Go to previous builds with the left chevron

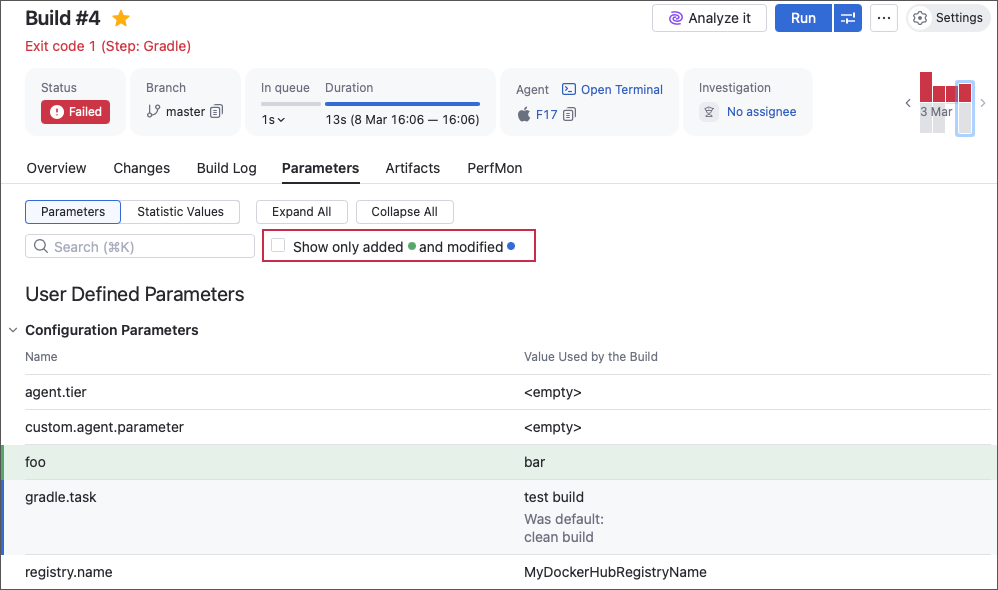[x=908, y=103]
